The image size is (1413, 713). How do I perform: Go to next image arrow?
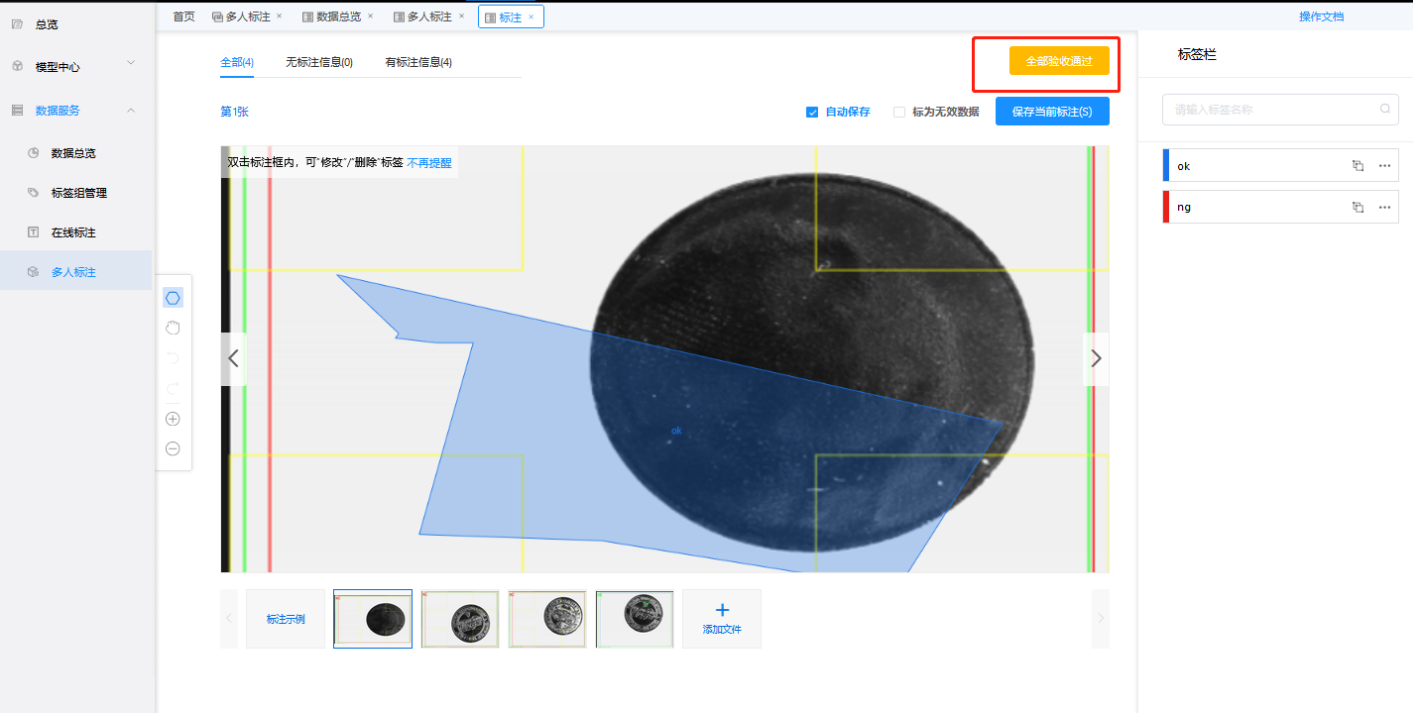tap(1096, 358)
